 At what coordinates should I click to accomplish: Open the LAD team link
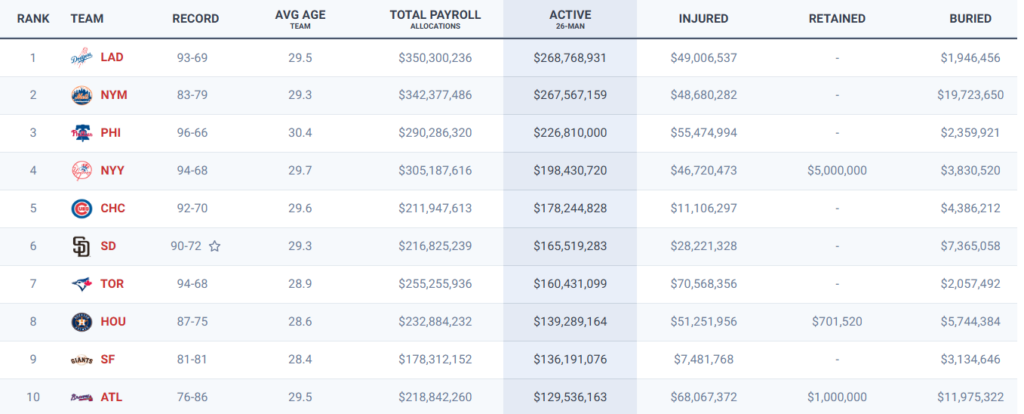[x=112, y=57]
